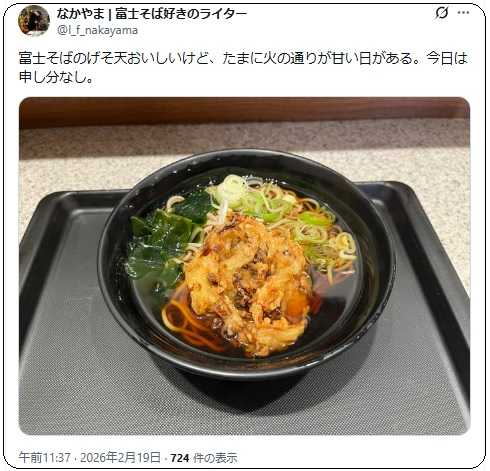The width and height of the screenshot is (490, 471).
Task: Open the three-dot more options menu
Action: coord(463,13)
